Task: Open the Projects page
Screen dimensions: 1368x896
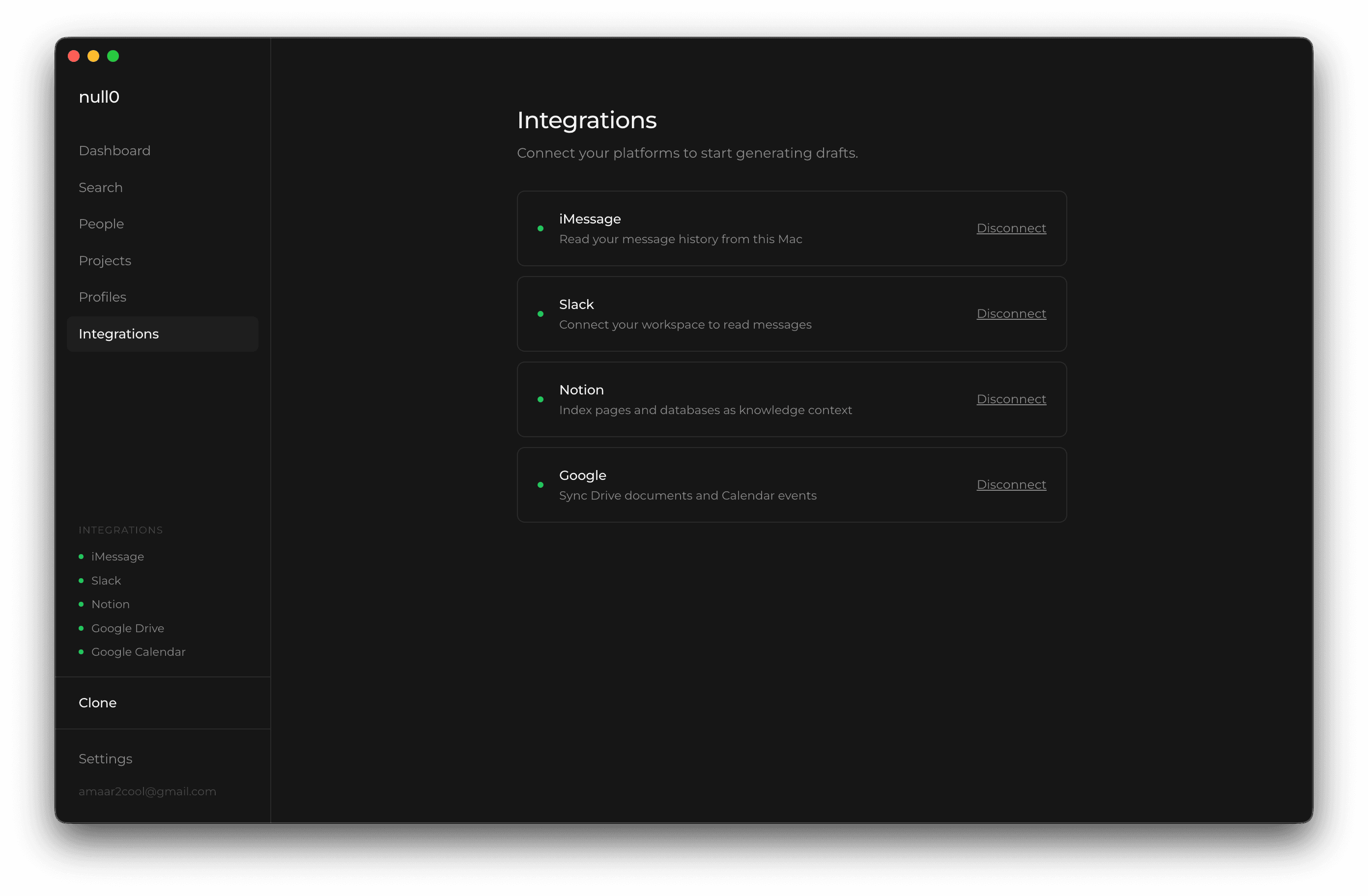Action: (x=105, y=260)
